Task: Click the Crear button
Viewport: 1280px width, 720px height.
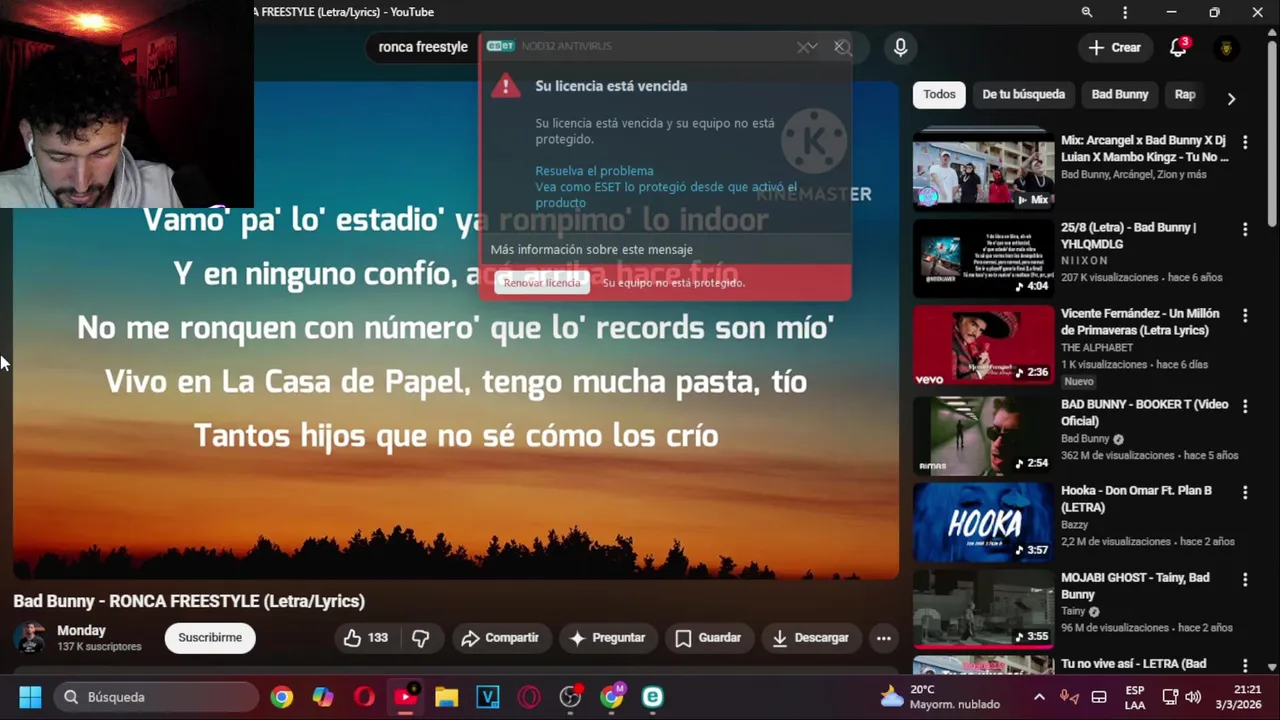Action: click(x=1114, y=47)
